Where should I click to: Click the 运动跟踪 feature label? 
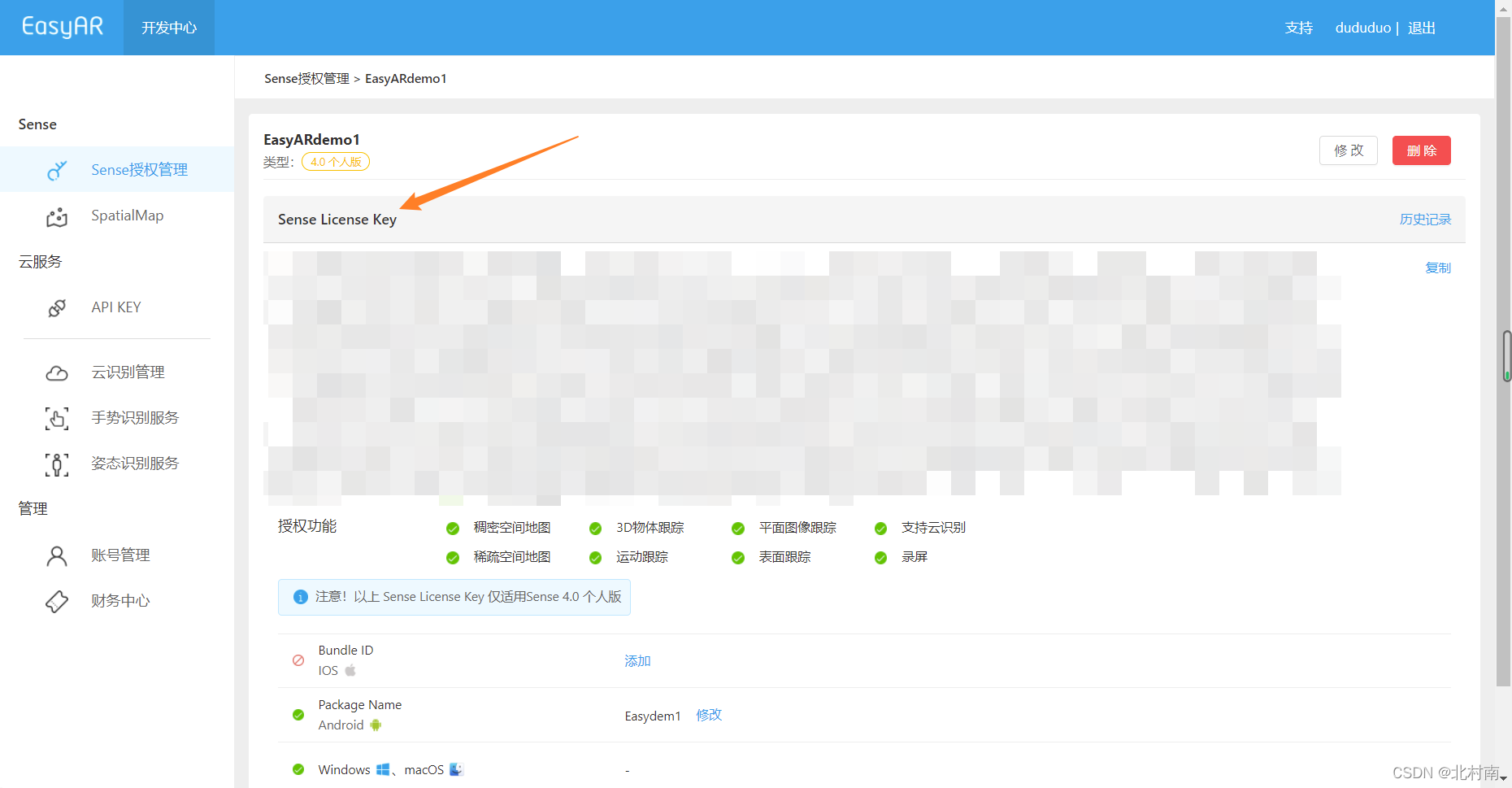click(x=642, y=557)
